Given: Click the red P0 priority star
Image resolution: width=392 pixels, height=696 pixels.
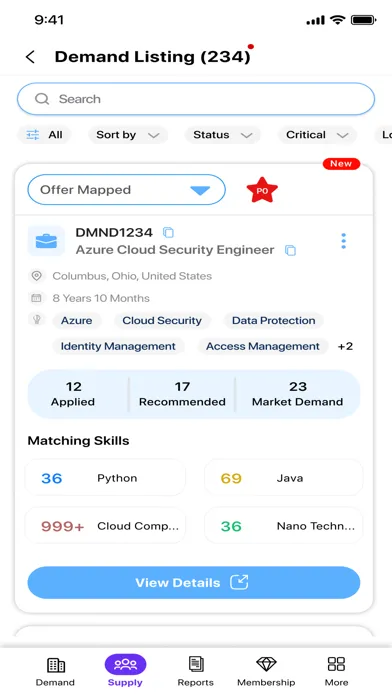Looking at the screenshot, I should point(262,190).
